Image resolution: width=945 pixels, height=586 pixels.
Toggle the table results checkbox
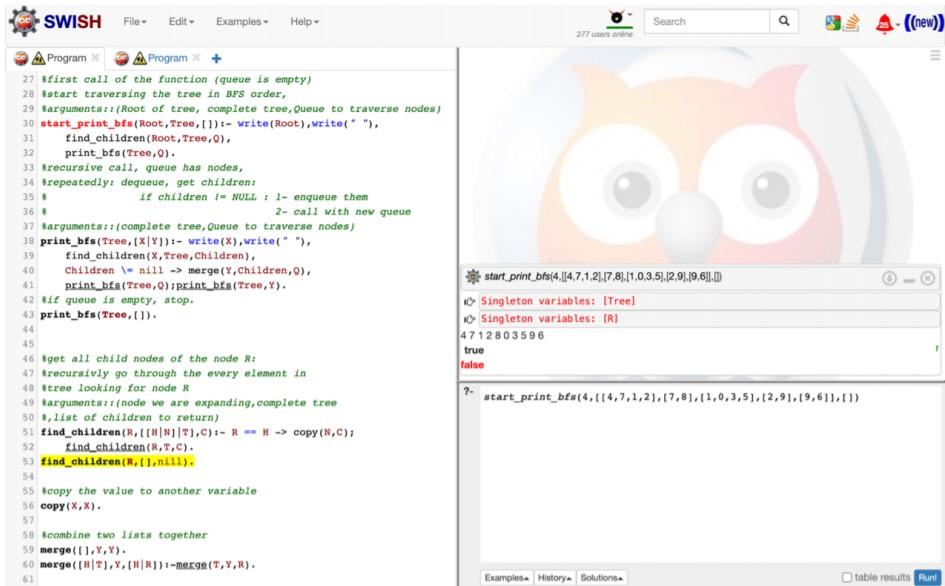[x=847, y=578]
